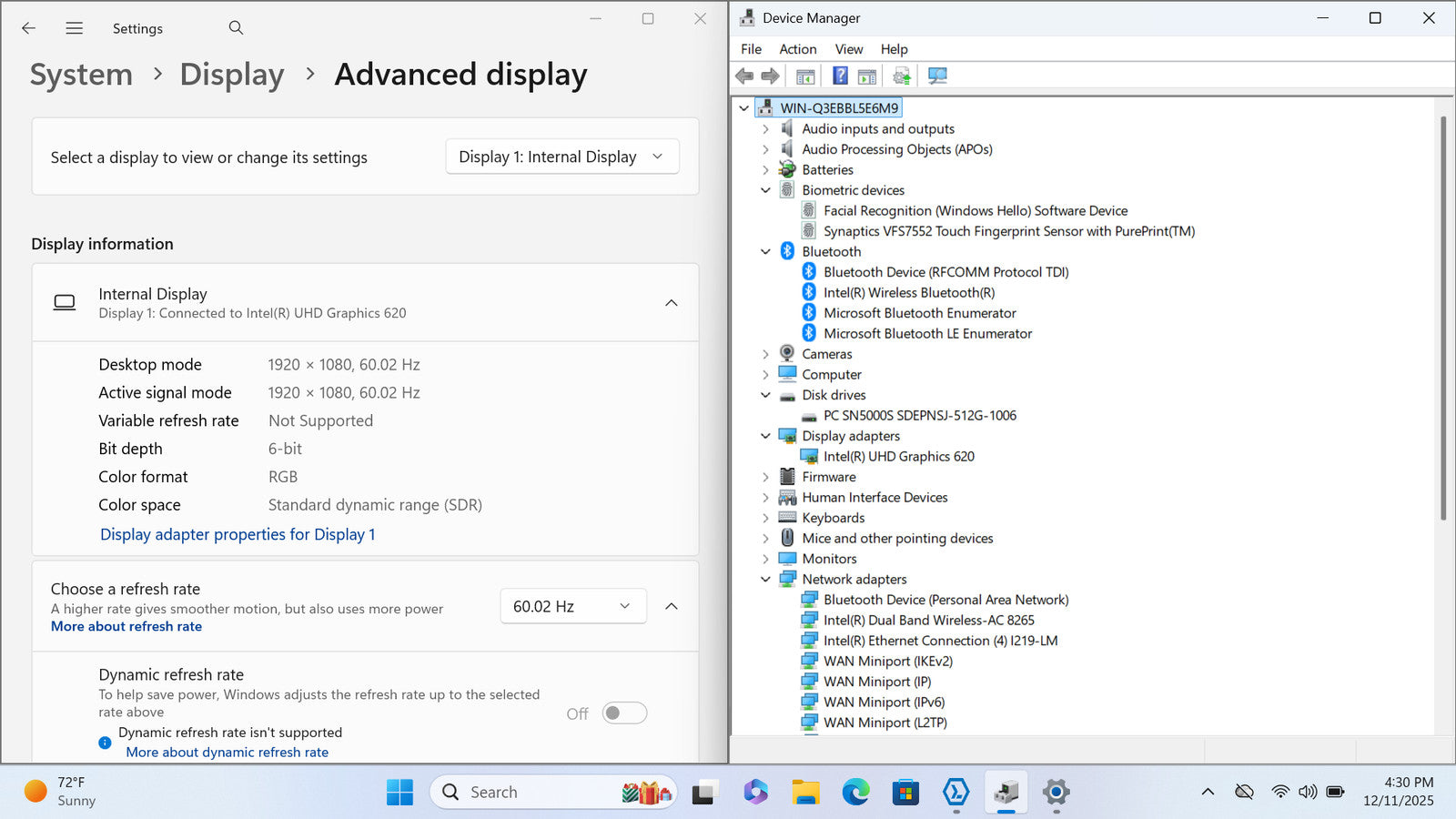
Task: Click the Settings hamburger navigation icon
Action: 75,28
